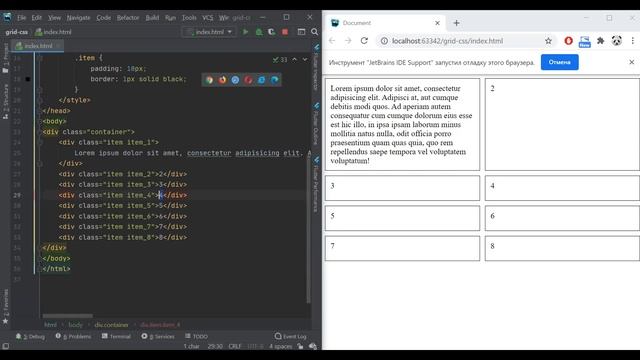Image resolution: width=640 pixels, height=360 pixels.
Task: Open the project structure layout icon
Action: [x=301, y=32]
